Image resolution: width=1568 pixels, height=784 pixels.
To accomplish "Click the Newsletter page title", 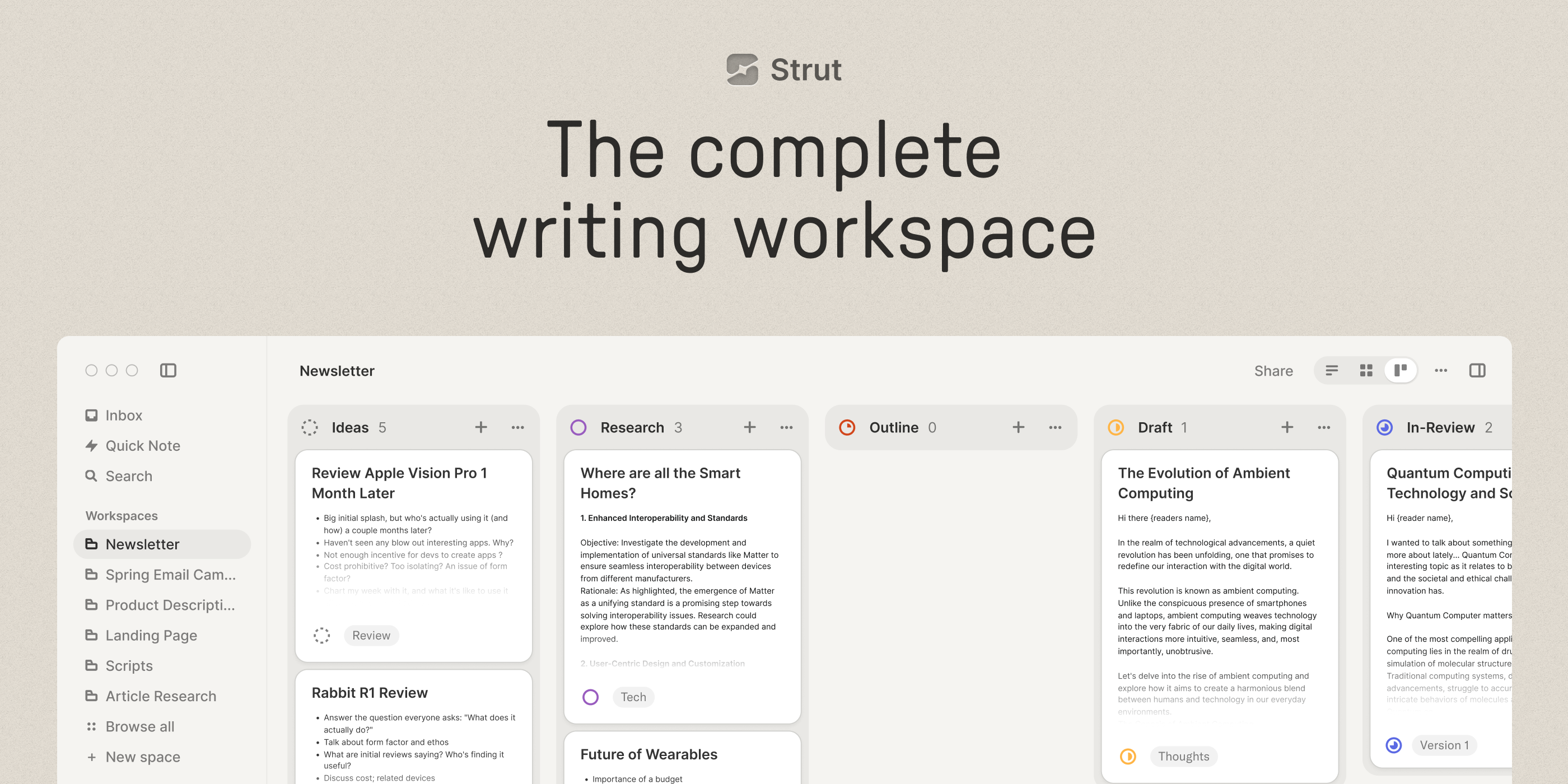I will (x=337, y=371).
